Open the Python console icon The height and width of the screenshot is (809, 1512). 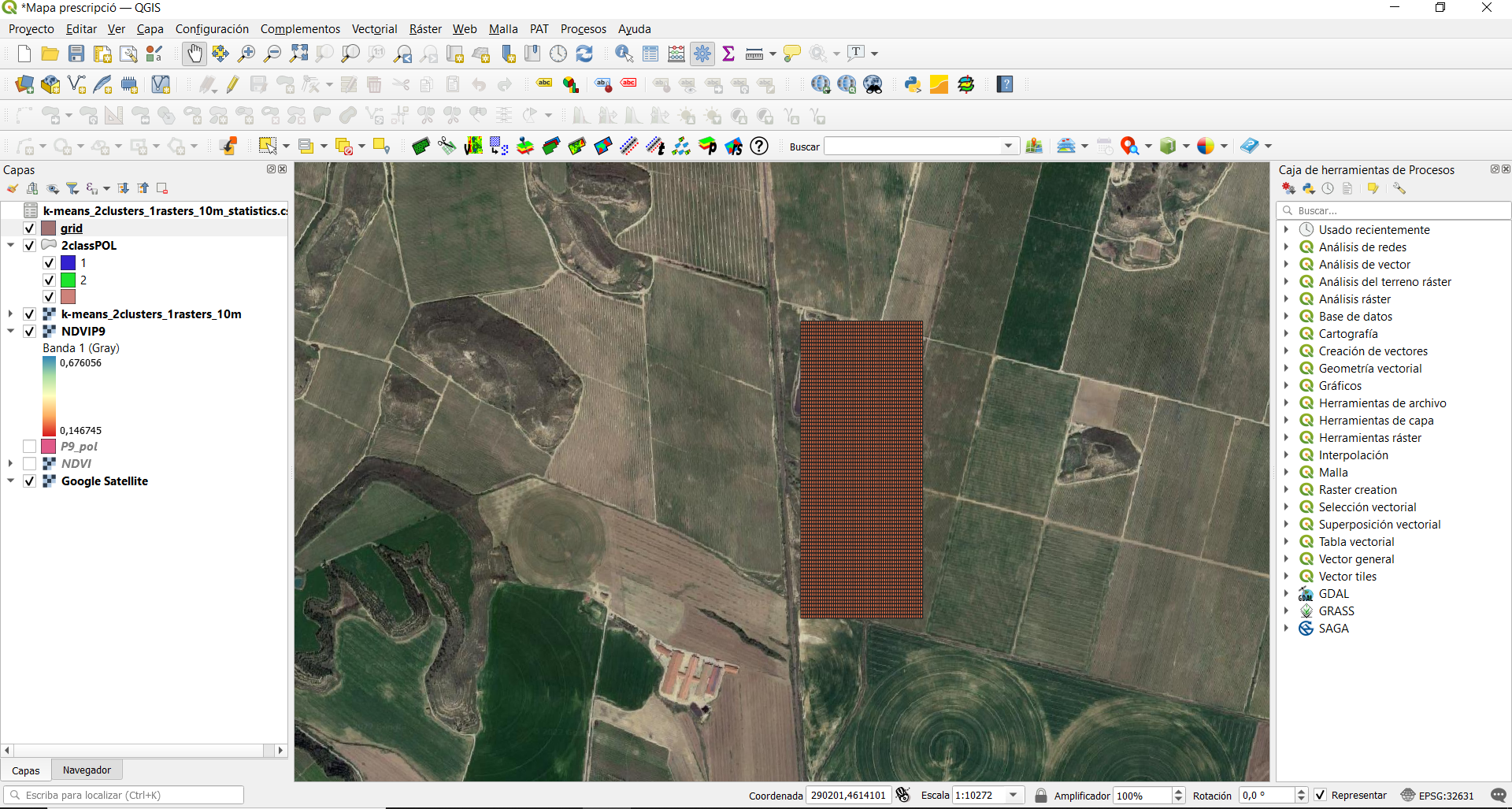913,84
